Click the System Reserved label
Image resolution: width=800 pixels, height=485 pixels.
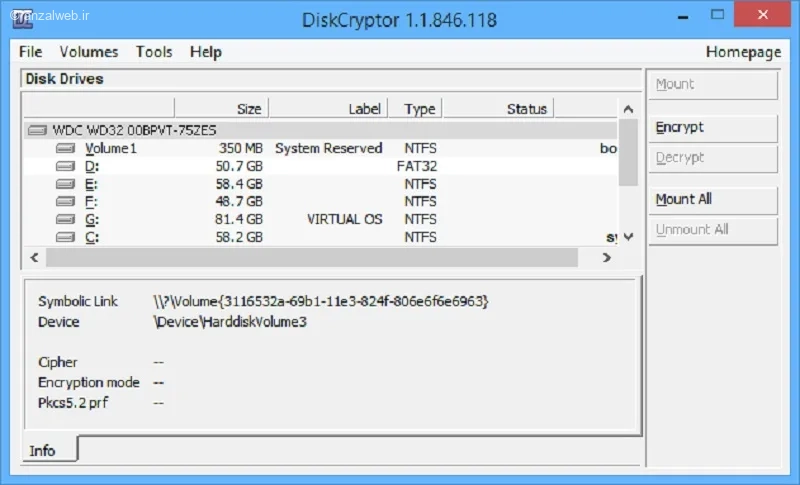point(329,148)
